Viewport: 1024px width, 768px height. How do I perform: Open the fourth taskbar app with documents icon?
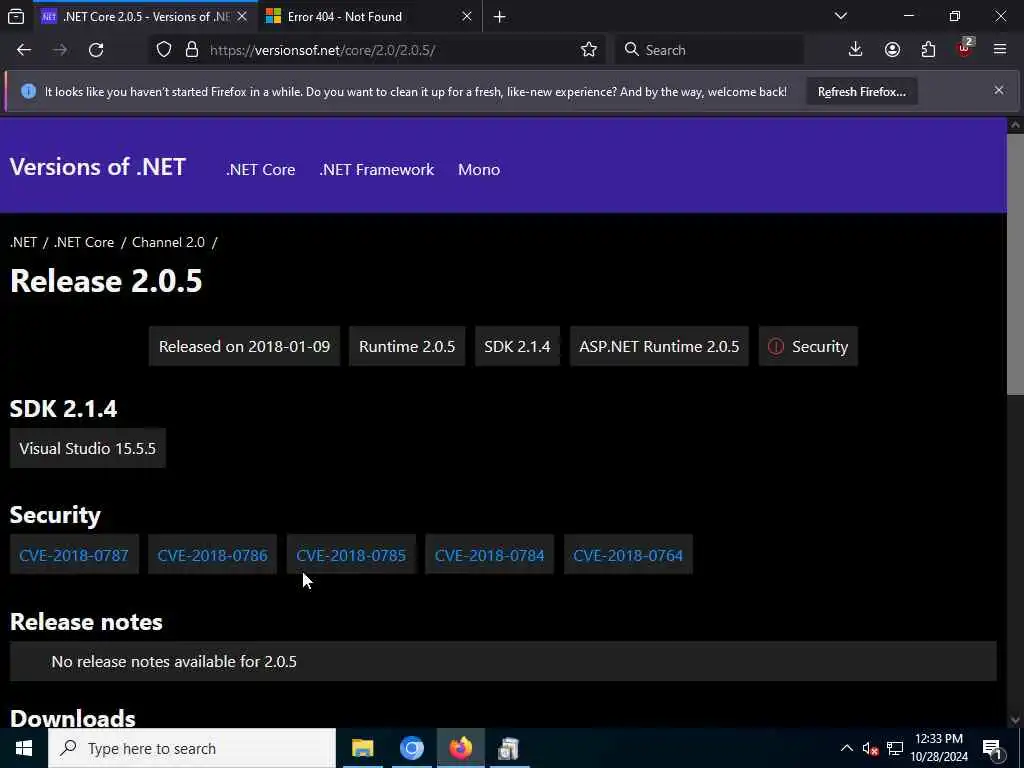point(508,748)
